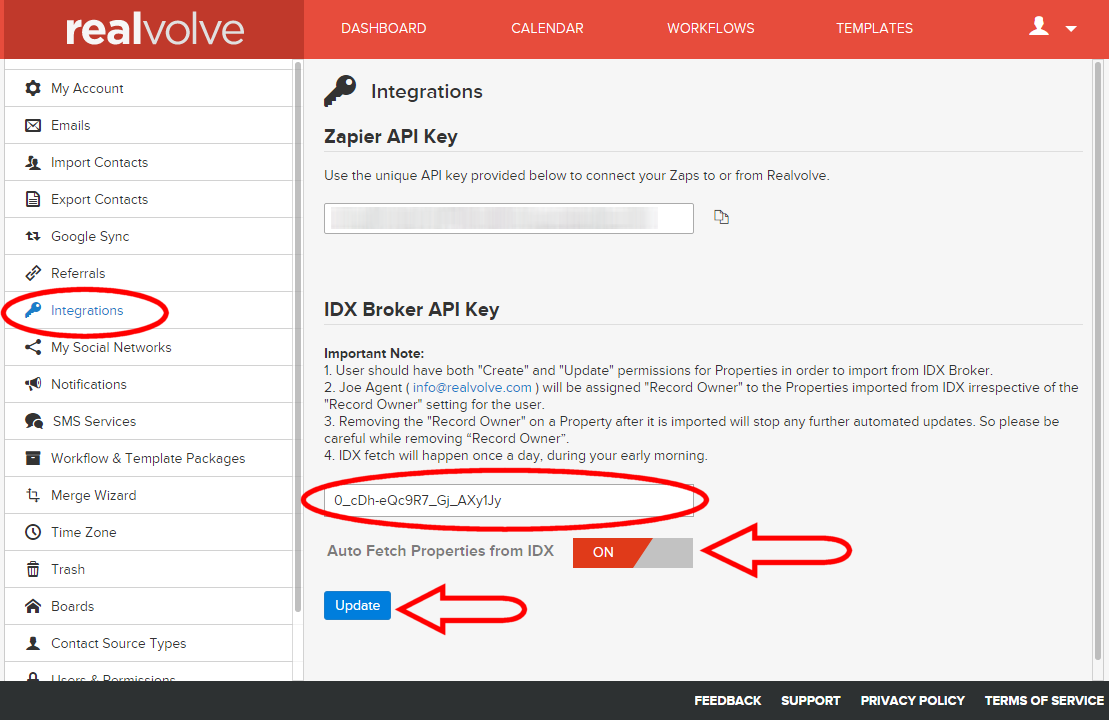Click the sidebar vertical scrollbar
The width and height of the screenshot is (1109, 720).
[x=298, y=338]
